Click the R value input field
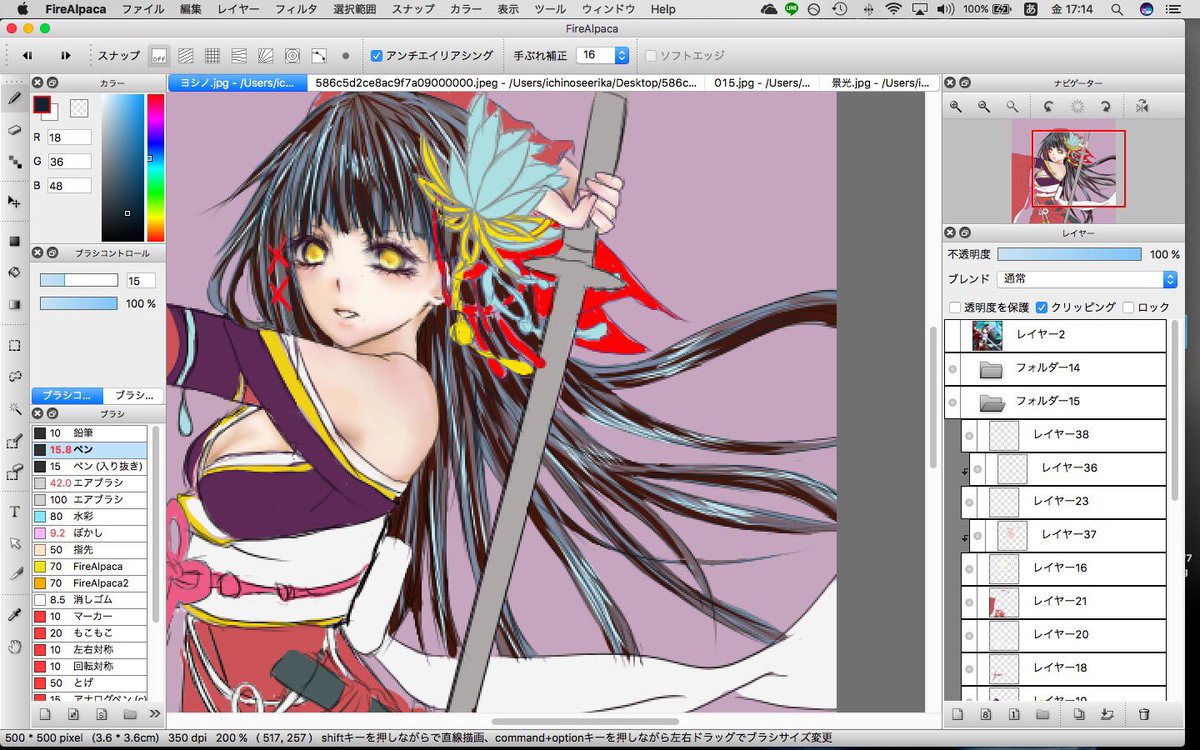The height and width of the screenshot is (750, 1200). [x=70, y=137]
